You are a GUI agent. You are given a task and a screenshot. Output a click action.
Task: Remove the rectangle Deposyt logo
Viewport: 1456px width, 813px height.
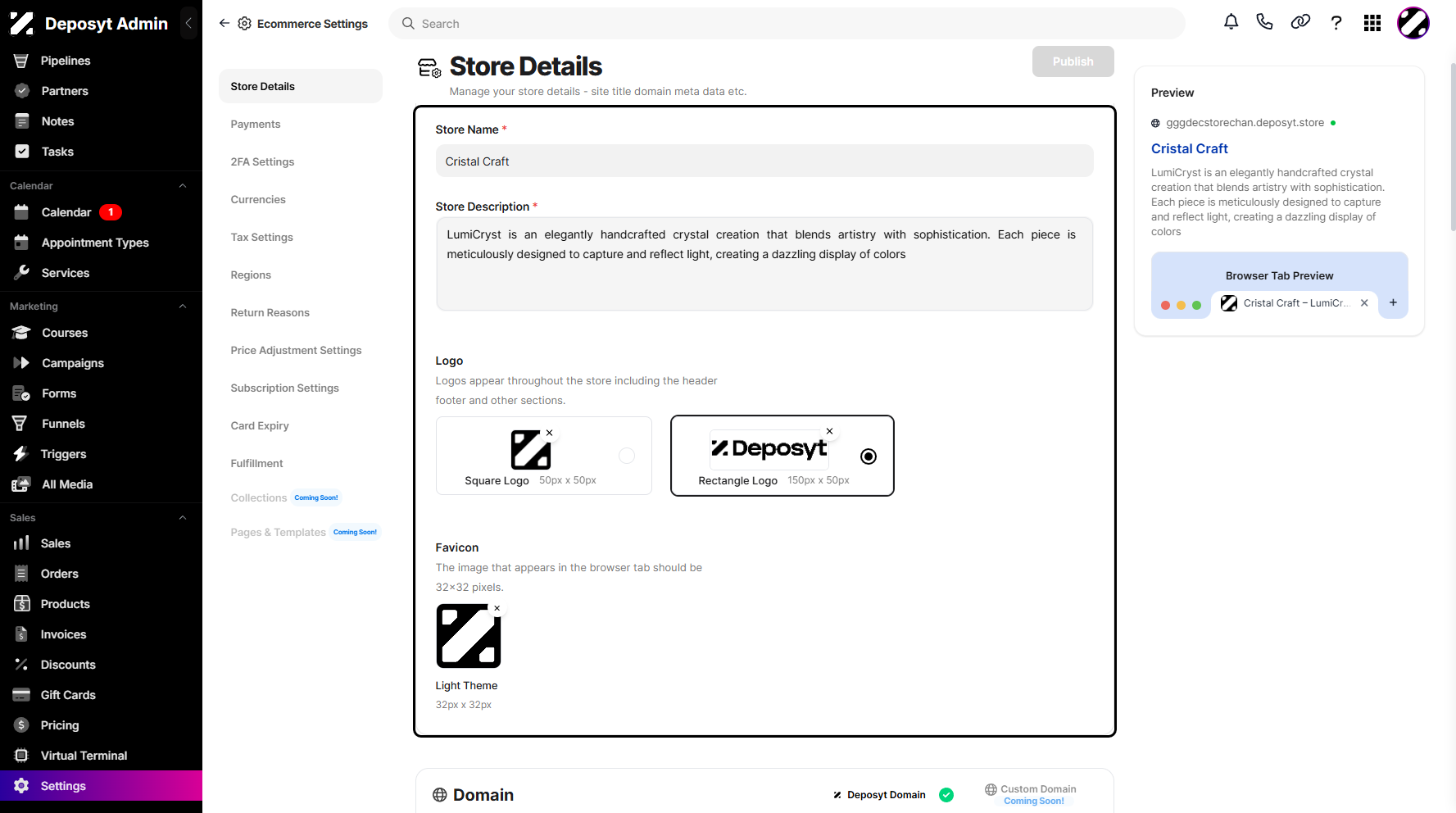pos(829,431)
